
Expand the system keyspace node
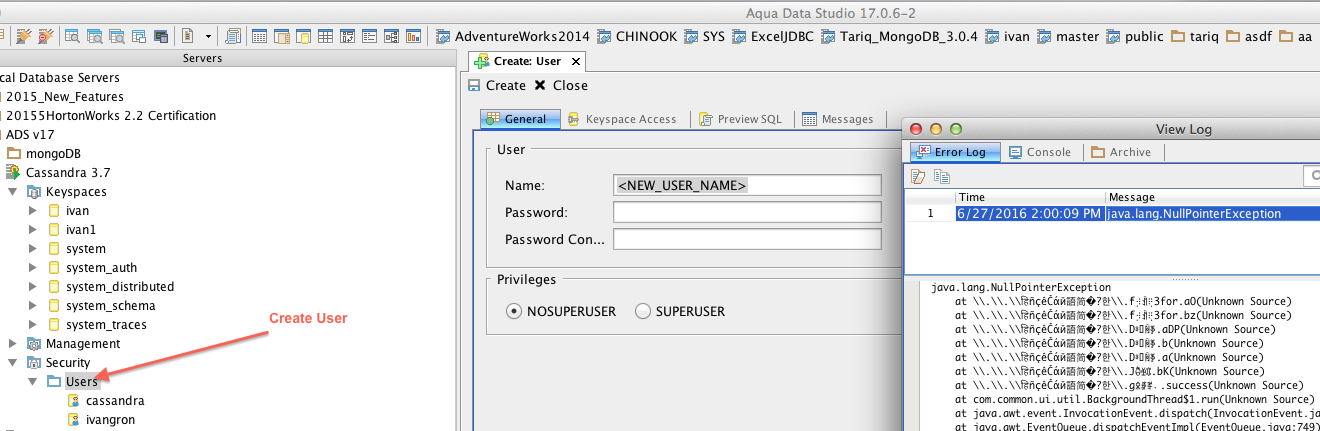point(33,248)
